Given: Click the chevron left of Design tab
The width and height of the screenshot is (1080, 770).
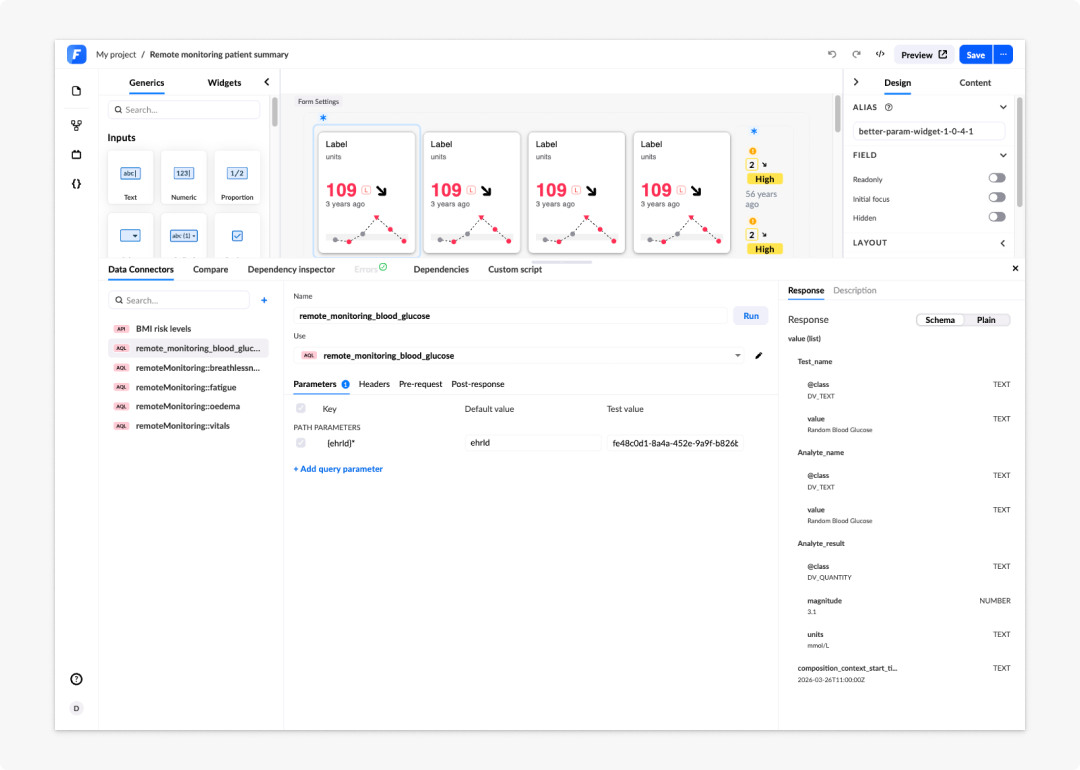Looking at the screenshot, I should pyautogui.click(x=856, y=82).
